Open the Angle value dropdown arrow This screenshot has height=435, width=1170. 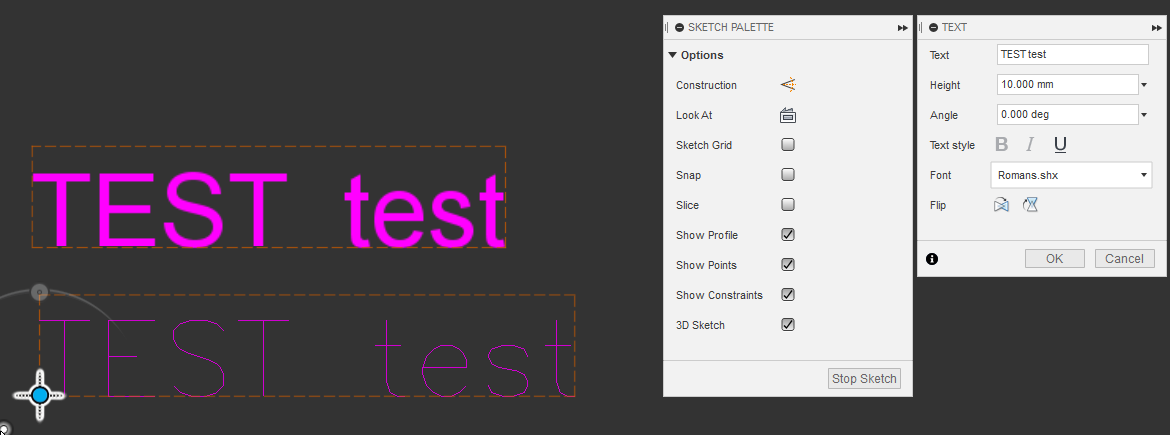[1144, 115]
